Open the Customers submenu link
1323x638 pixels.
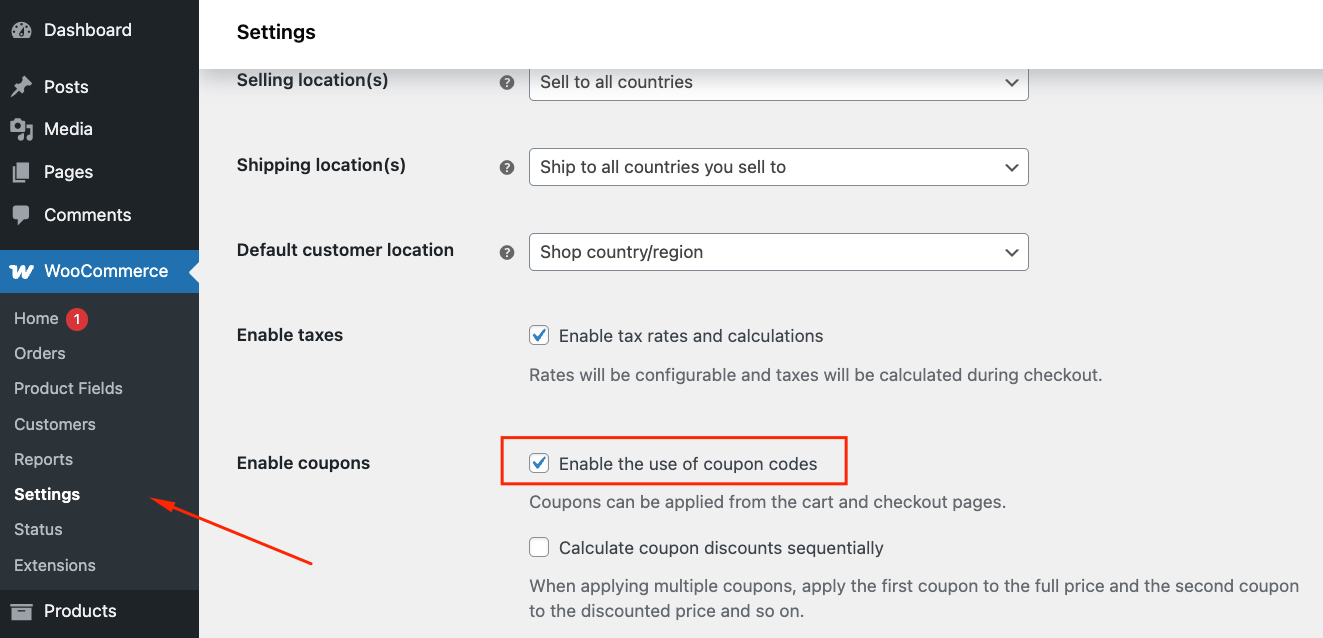pos(55,424)
